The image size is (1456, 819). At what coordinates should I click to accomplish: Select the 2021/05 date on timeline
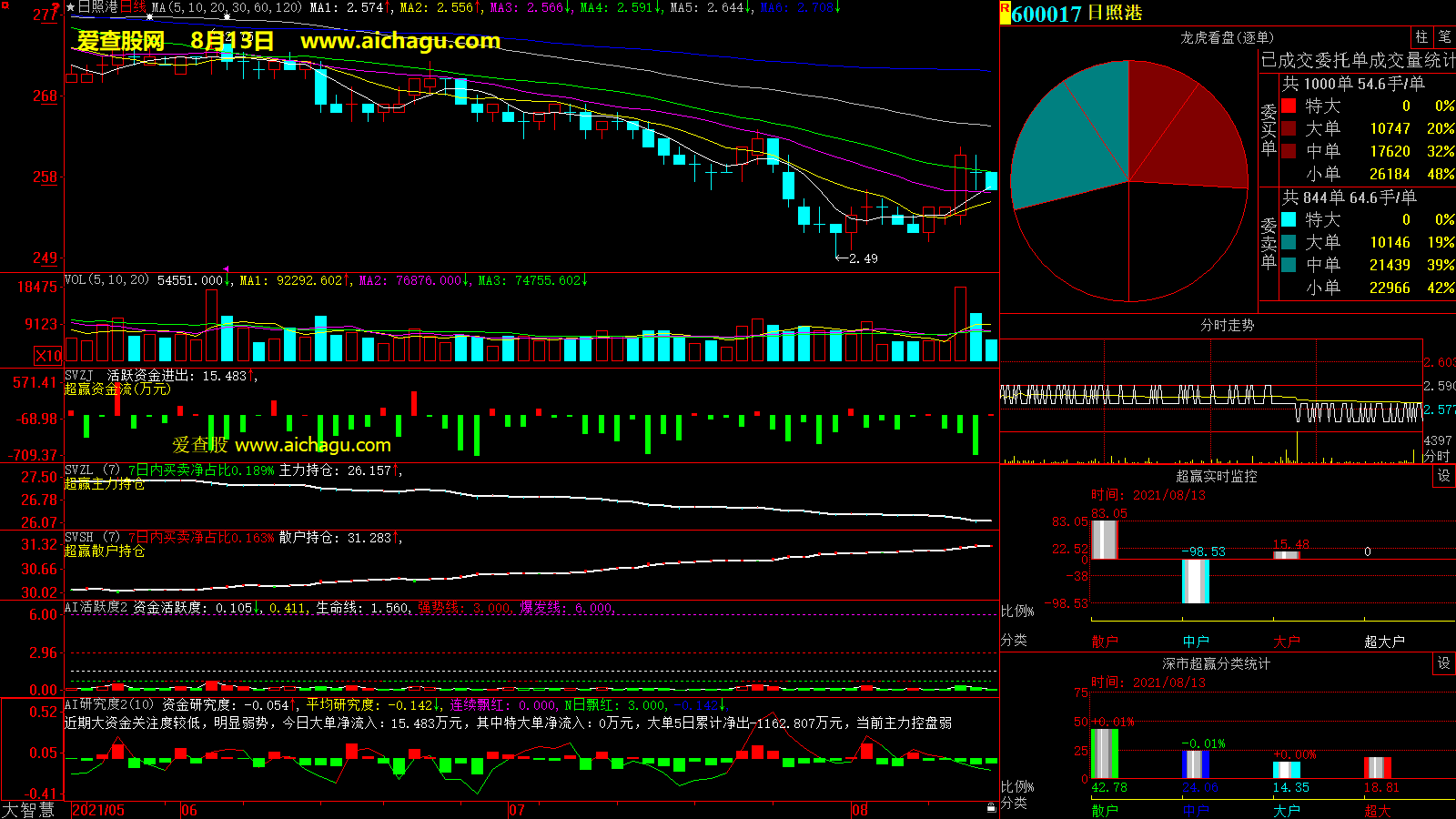98,810
